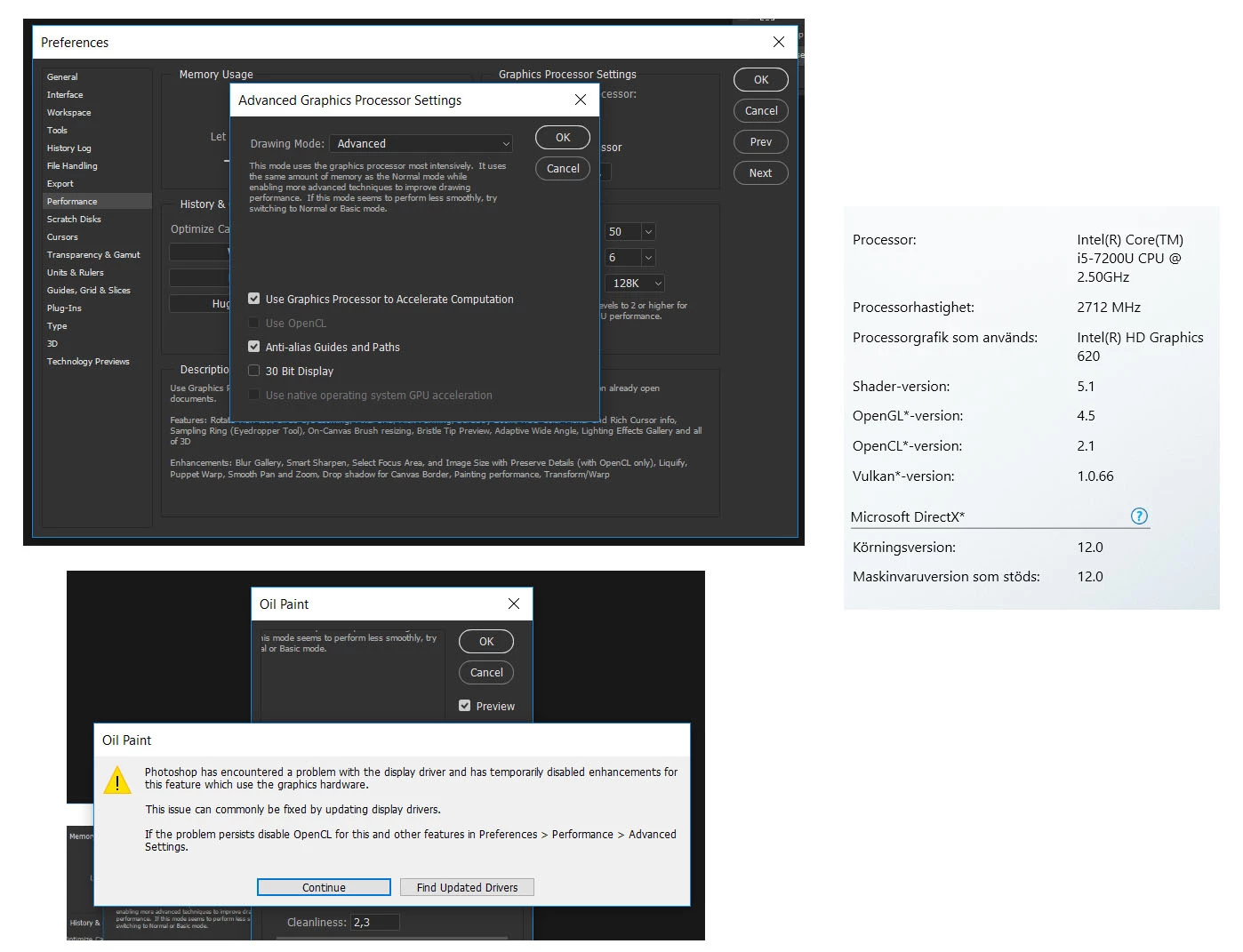The height and width of the screenshot is (952, 1243).
Task: Click OK in the Oil Paint dialog
Action: 486,642
